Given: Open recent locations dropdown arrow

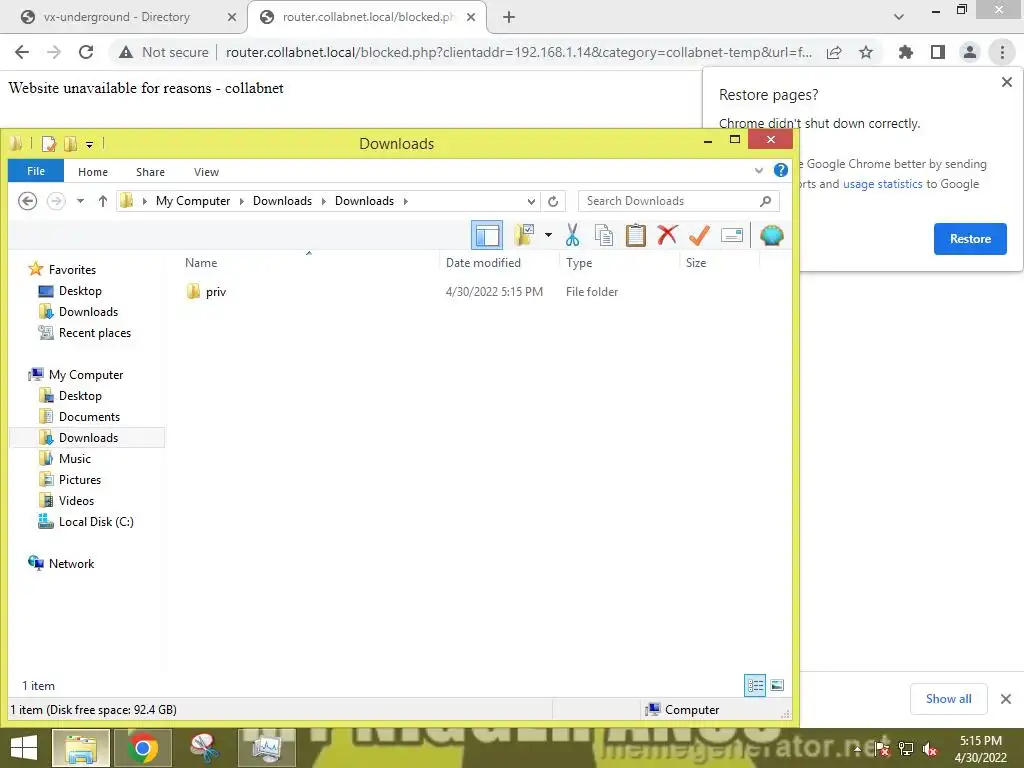Looking at the screenshot, I should [80, 201].
